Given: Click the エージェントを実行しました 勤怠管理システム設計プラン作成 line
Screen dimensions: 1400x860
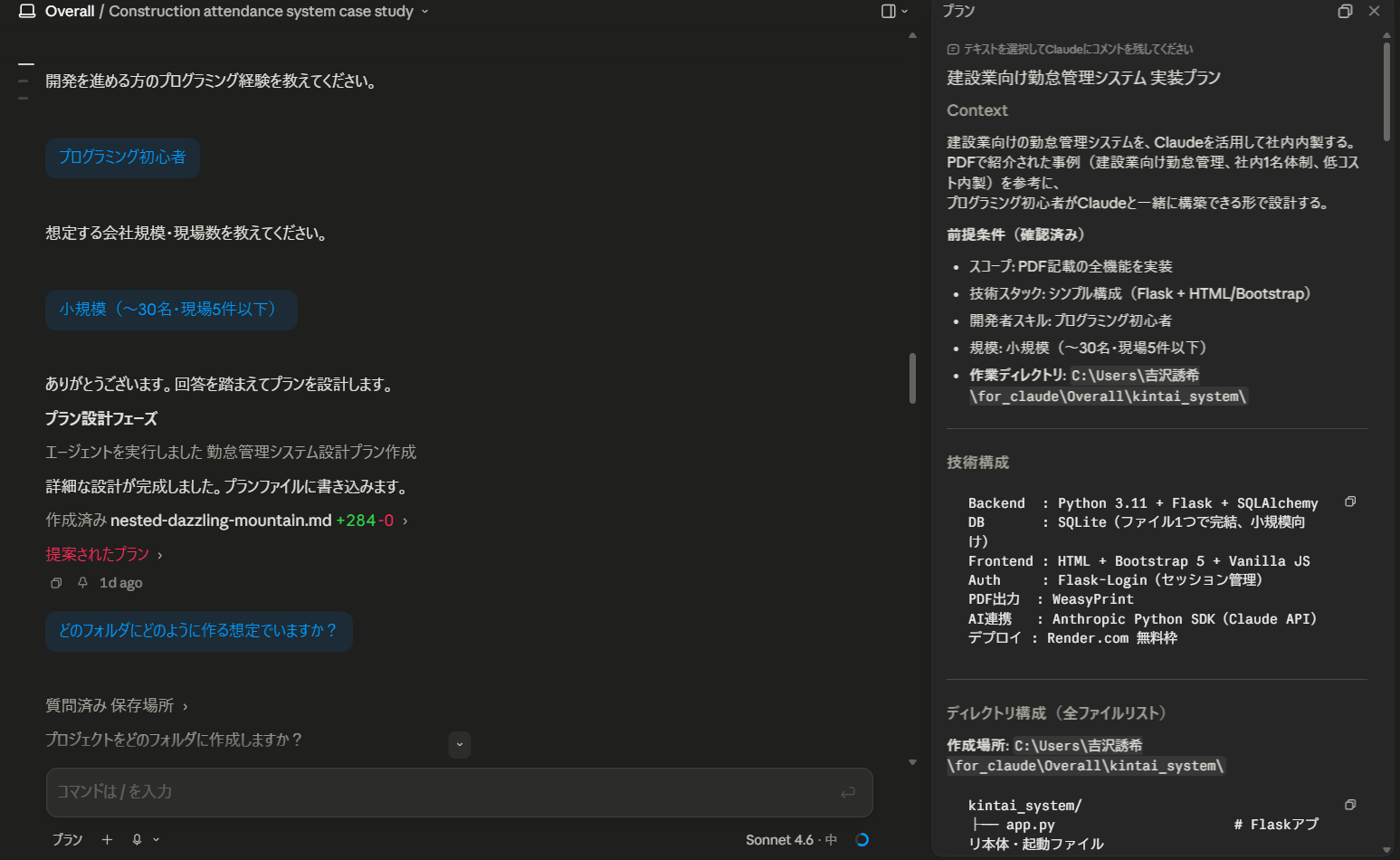Looking at the screenshot, I should pyautogui.click(x=231, y=452).
